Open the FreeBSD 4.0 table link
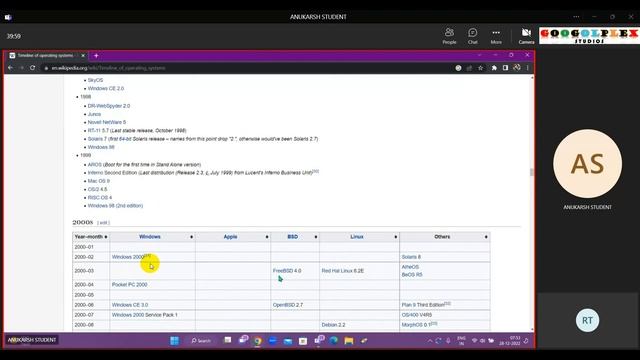 [x=287, y=271]
